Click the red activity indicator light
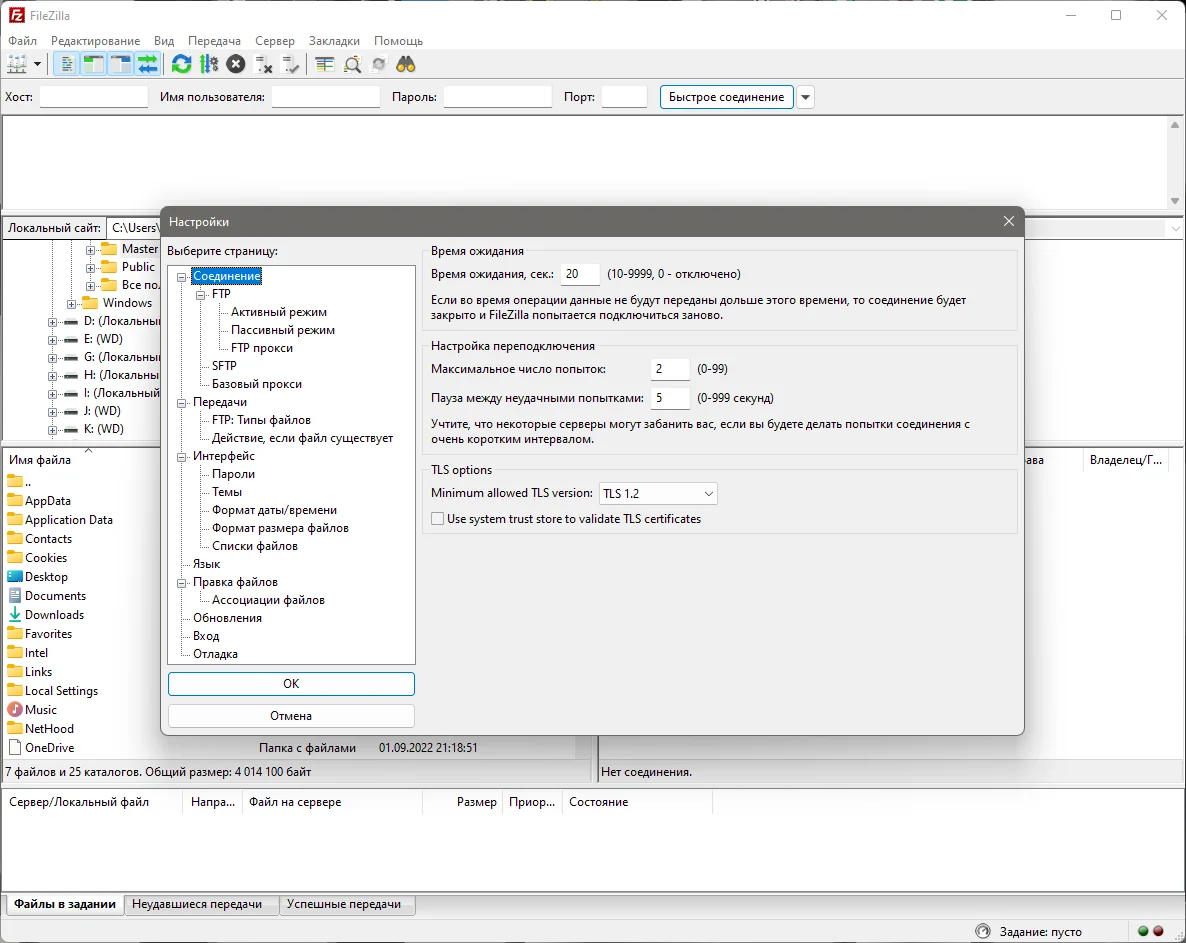Image resolution: width=1186 pixels, height=943 pixels. 1158,931
